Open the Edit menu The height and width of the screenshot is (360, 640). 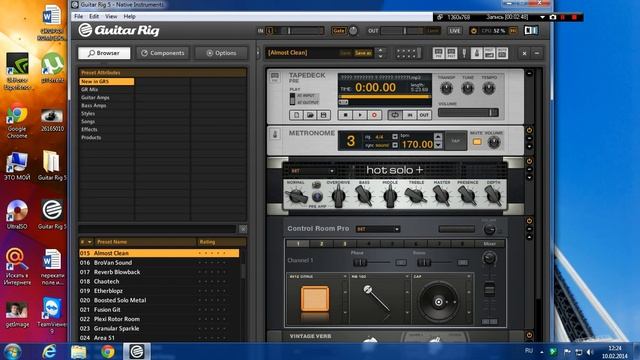[94, 16]
